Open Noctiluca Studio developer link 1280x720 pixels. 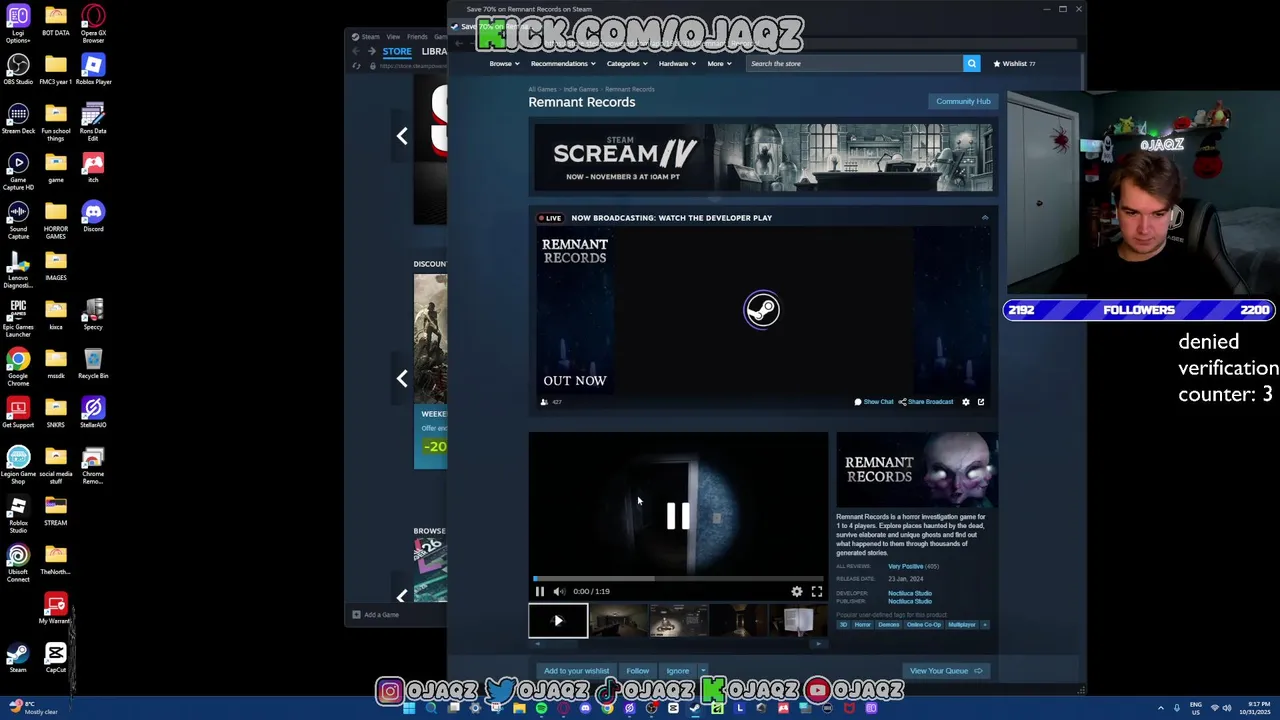pyautogui.click(x=910, y=593)
